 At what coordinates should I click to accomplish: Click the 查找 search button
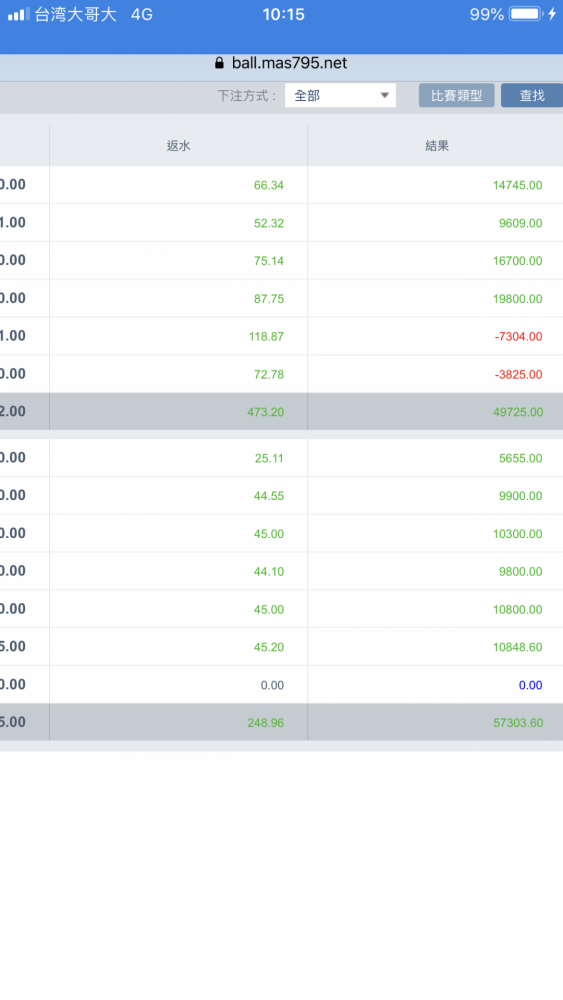click(x=532, y=96)
